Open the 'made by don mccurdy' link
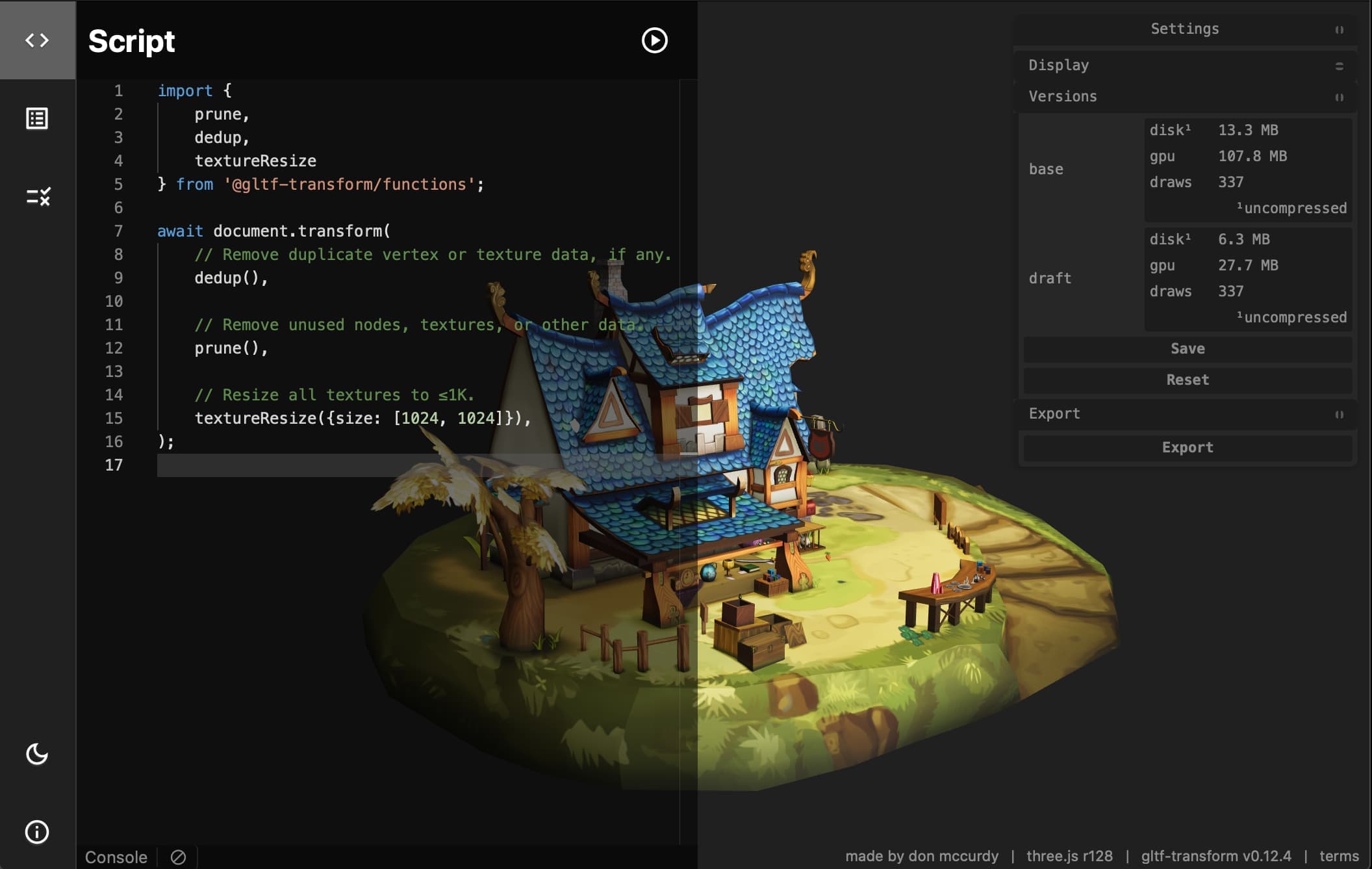1372x869 pixels. click(x=922, y=856)
